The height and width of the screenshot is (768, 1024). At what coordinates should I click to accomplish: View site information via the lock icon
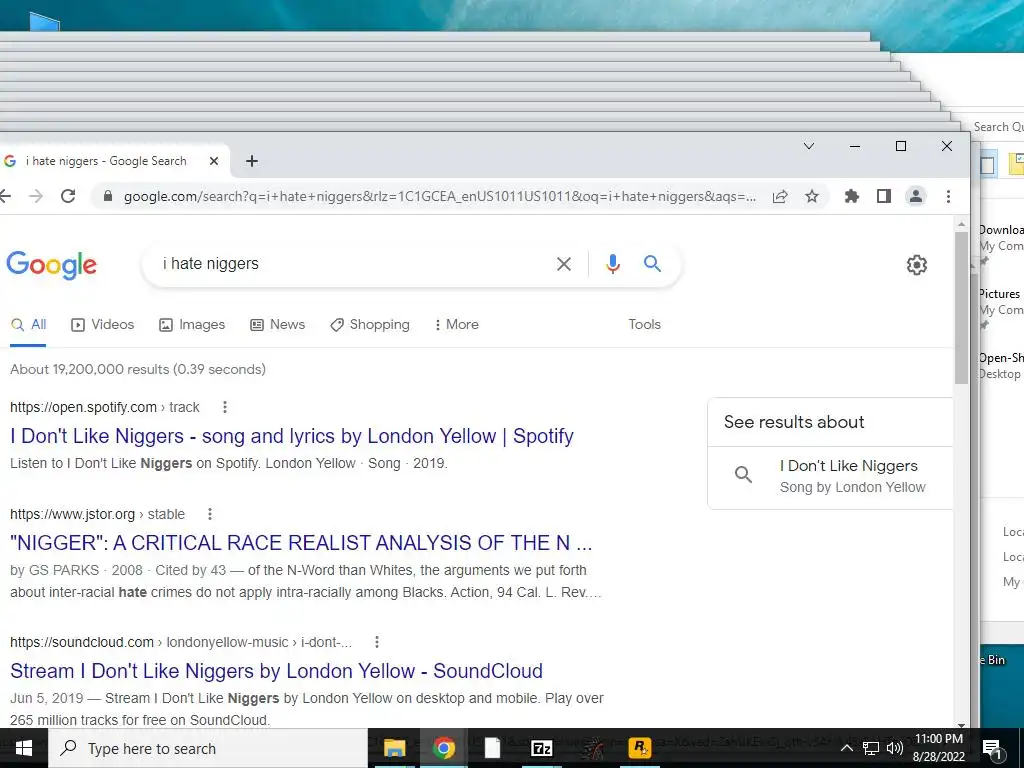108,196
